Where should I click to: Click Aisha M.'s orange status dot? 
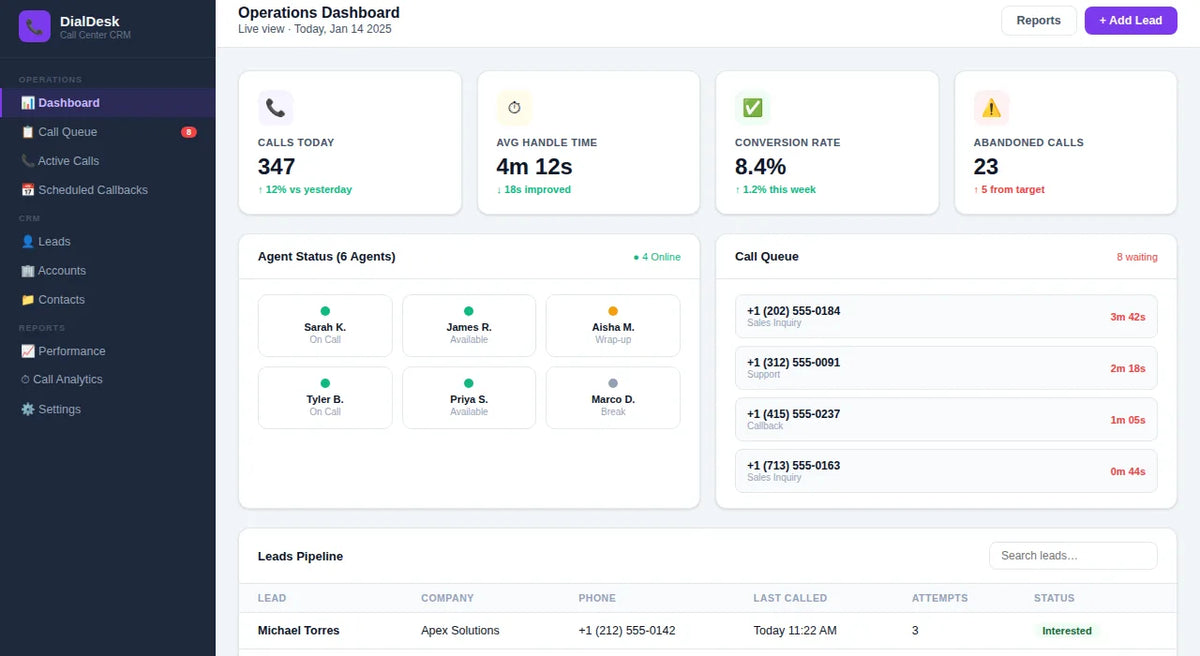tap(613, 311)
